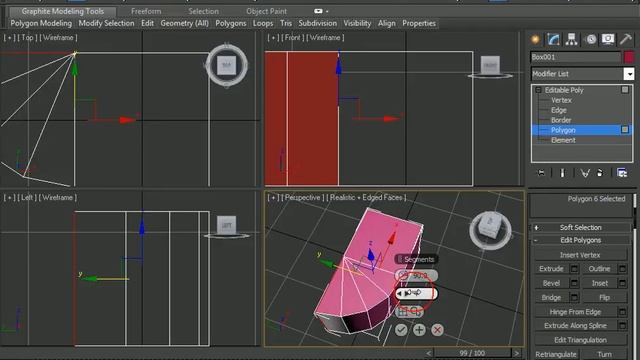
Task: Click the Front viewport ViewCube
Action: [x=490, y=65]
